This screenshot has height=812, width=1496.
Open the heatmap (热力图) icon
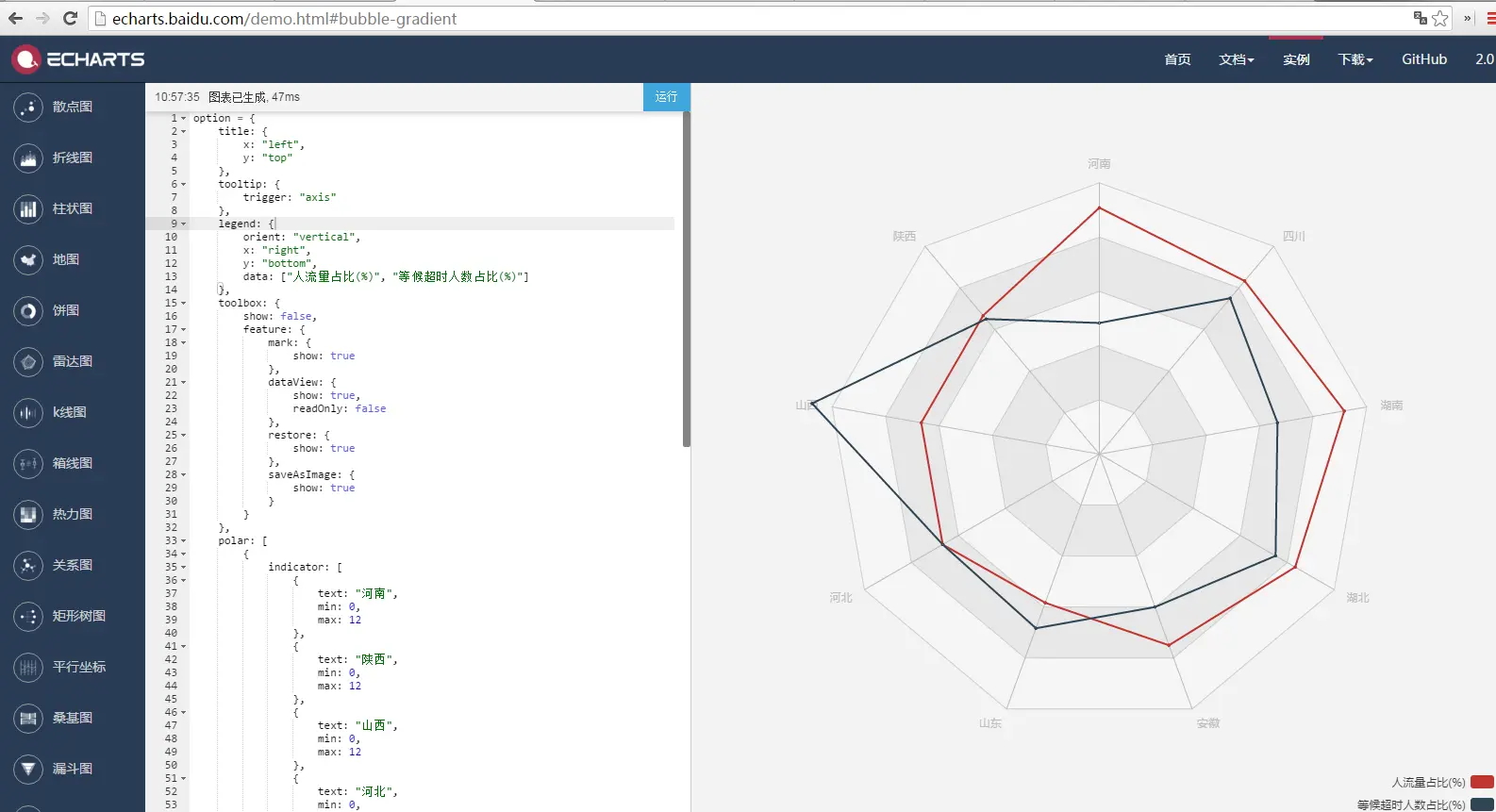click(x=28, y=514)
